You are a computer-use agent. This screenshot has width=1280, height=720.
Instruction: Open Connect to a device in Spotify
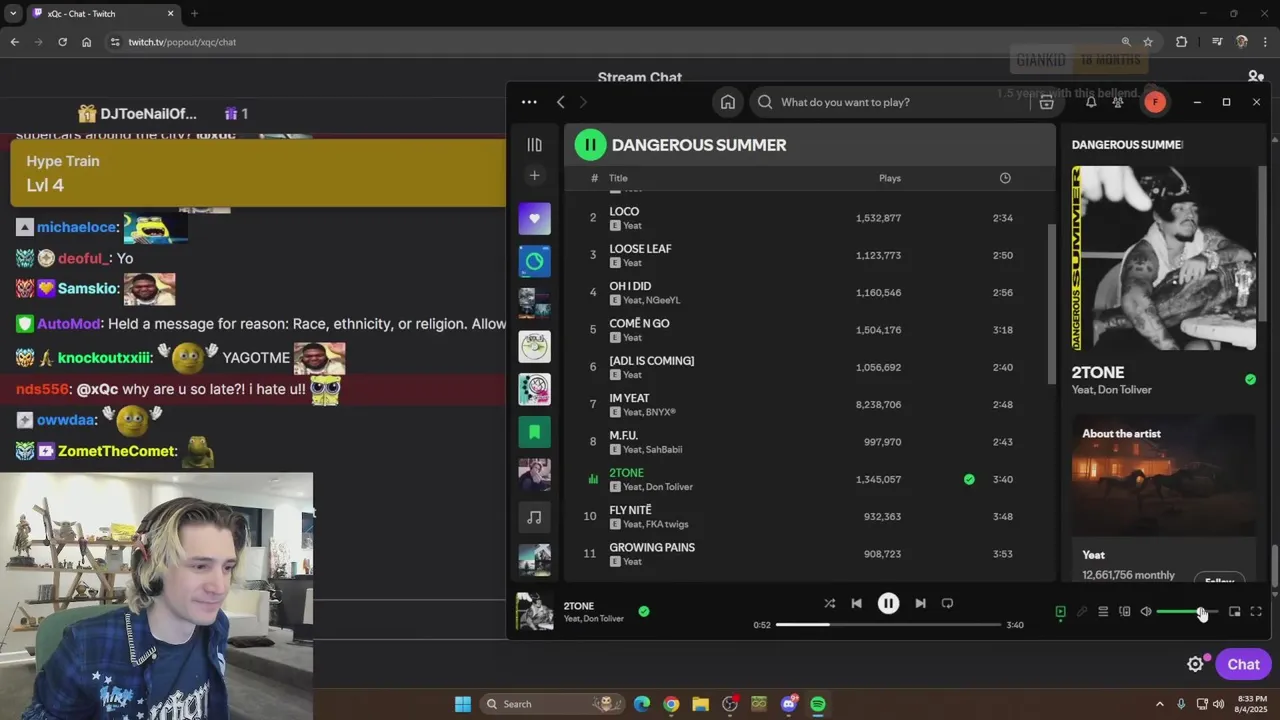[x=1124, y=612]
